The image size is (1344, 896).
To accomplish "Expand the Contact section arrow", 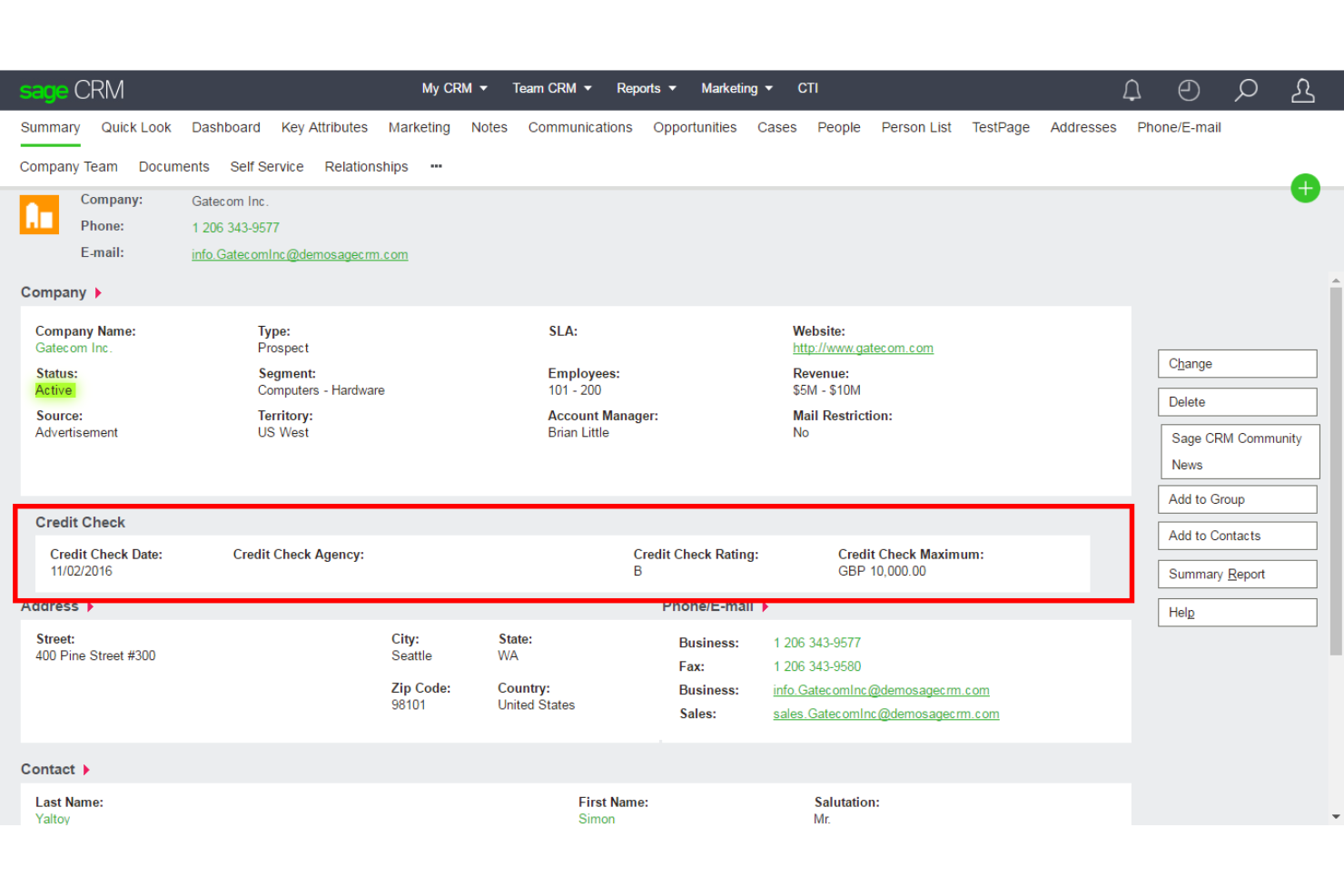I will click(88, 769).
